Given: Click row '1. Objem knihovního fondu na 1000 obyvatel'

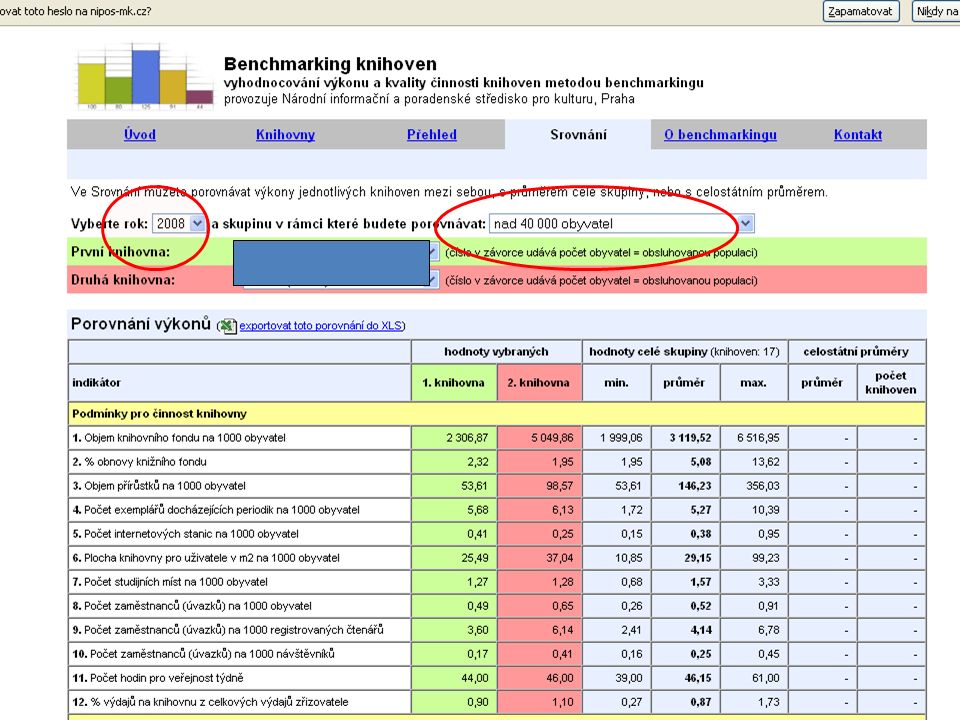Looking at the screenshot, I should (x=497, y=438).
